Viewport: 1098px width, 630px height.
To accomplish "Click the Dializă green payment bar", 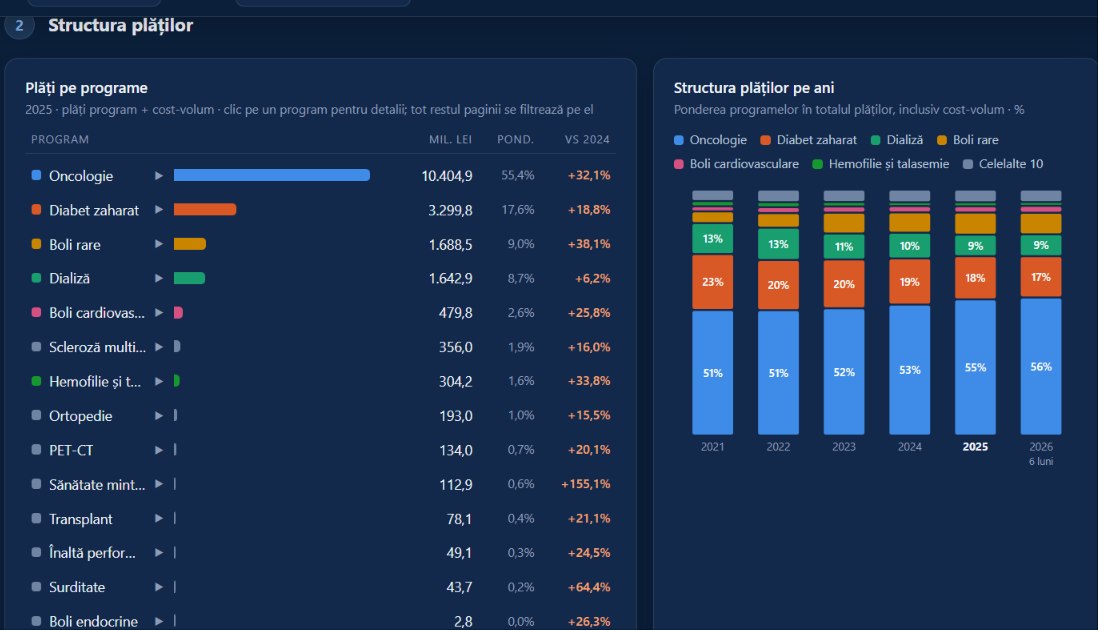I will [x=189, y=278].
